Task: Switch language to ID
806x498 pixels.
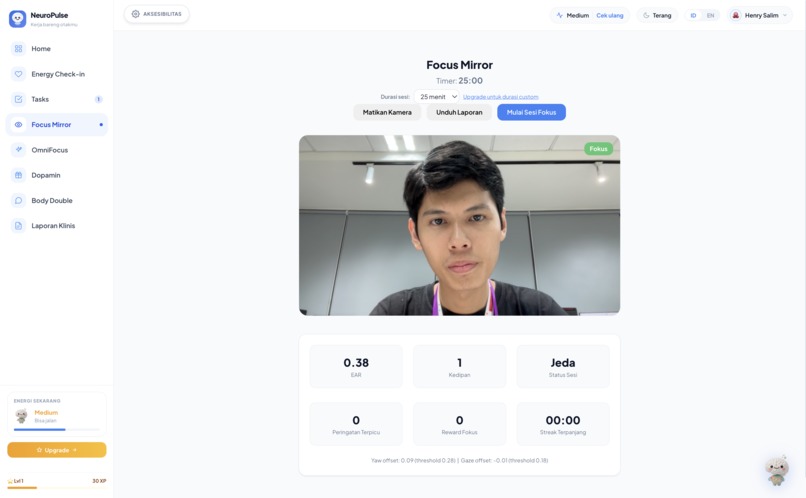Action: click(x=693, y=15)
